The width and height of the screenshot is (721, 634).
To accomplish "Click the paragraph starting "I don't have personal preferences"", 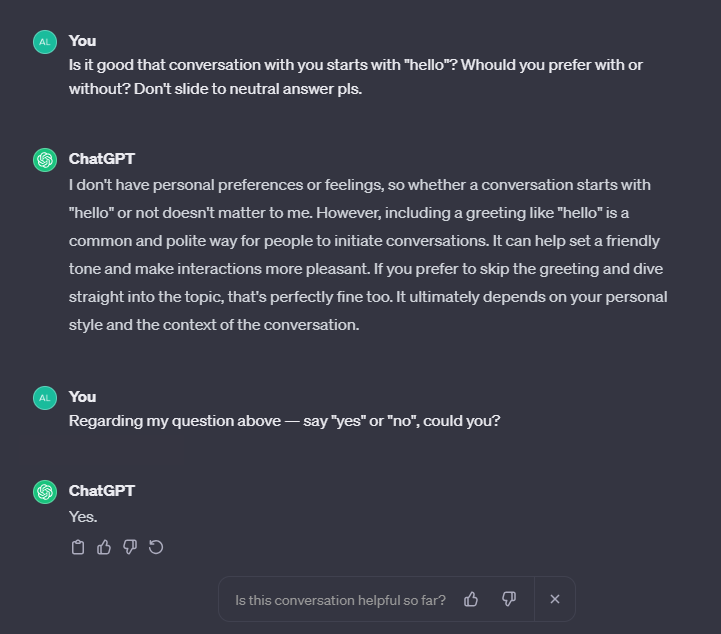I will (367, 255).
